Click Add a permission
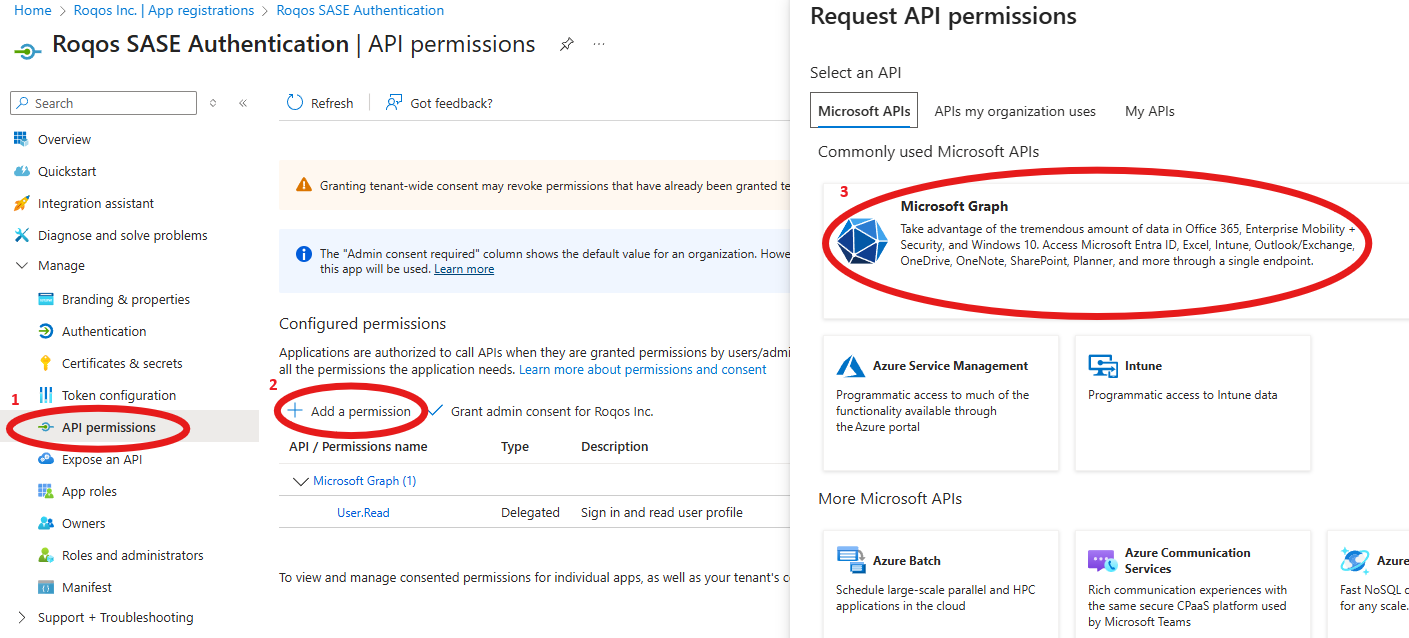Screen dimensions: 1409x638 tap(349, 411)
